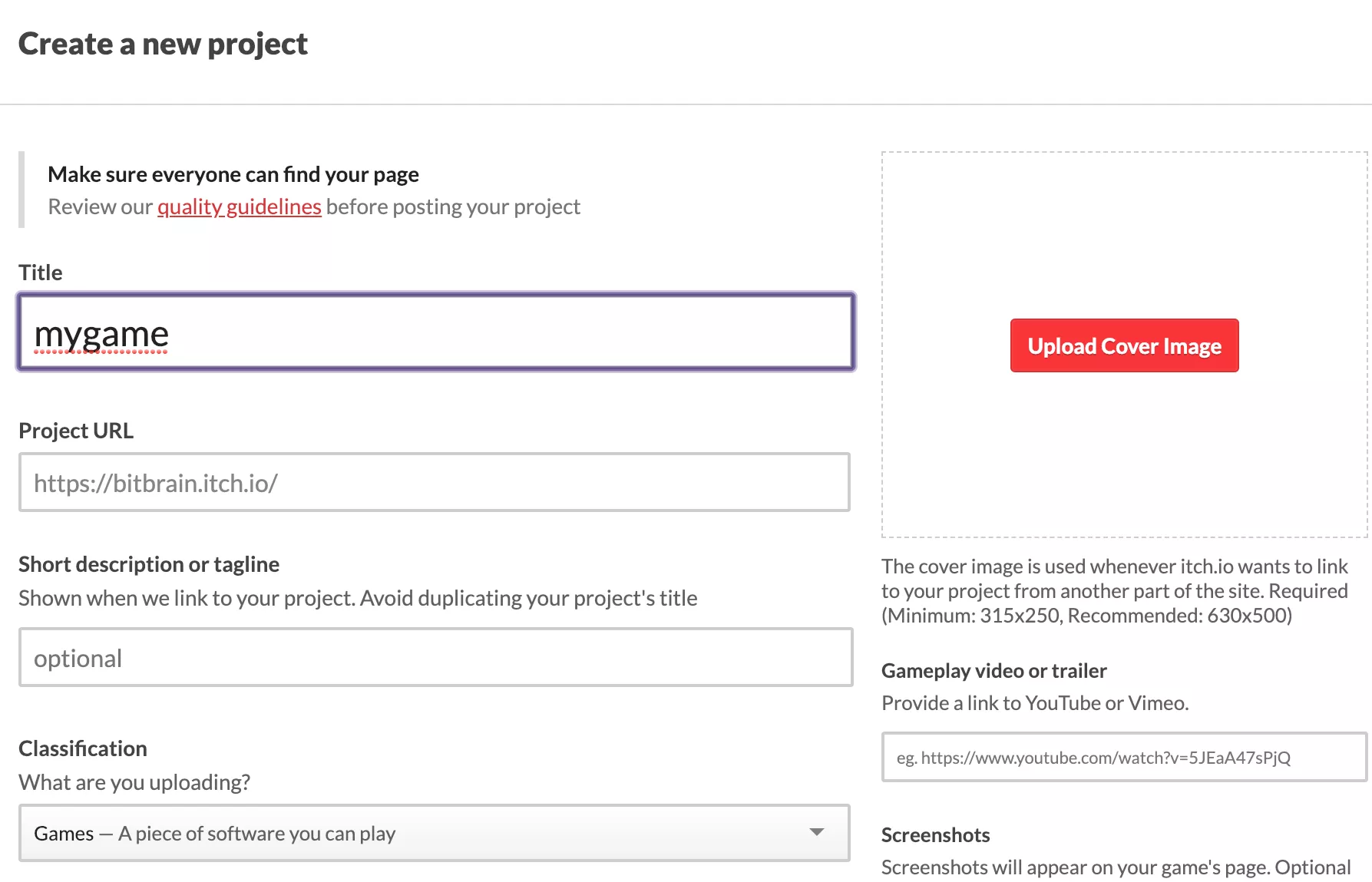Focus the gameplay video URL input
The height and width of the screenshot is (882, 1372).
pyautogui.click(x=1124, y=757)
